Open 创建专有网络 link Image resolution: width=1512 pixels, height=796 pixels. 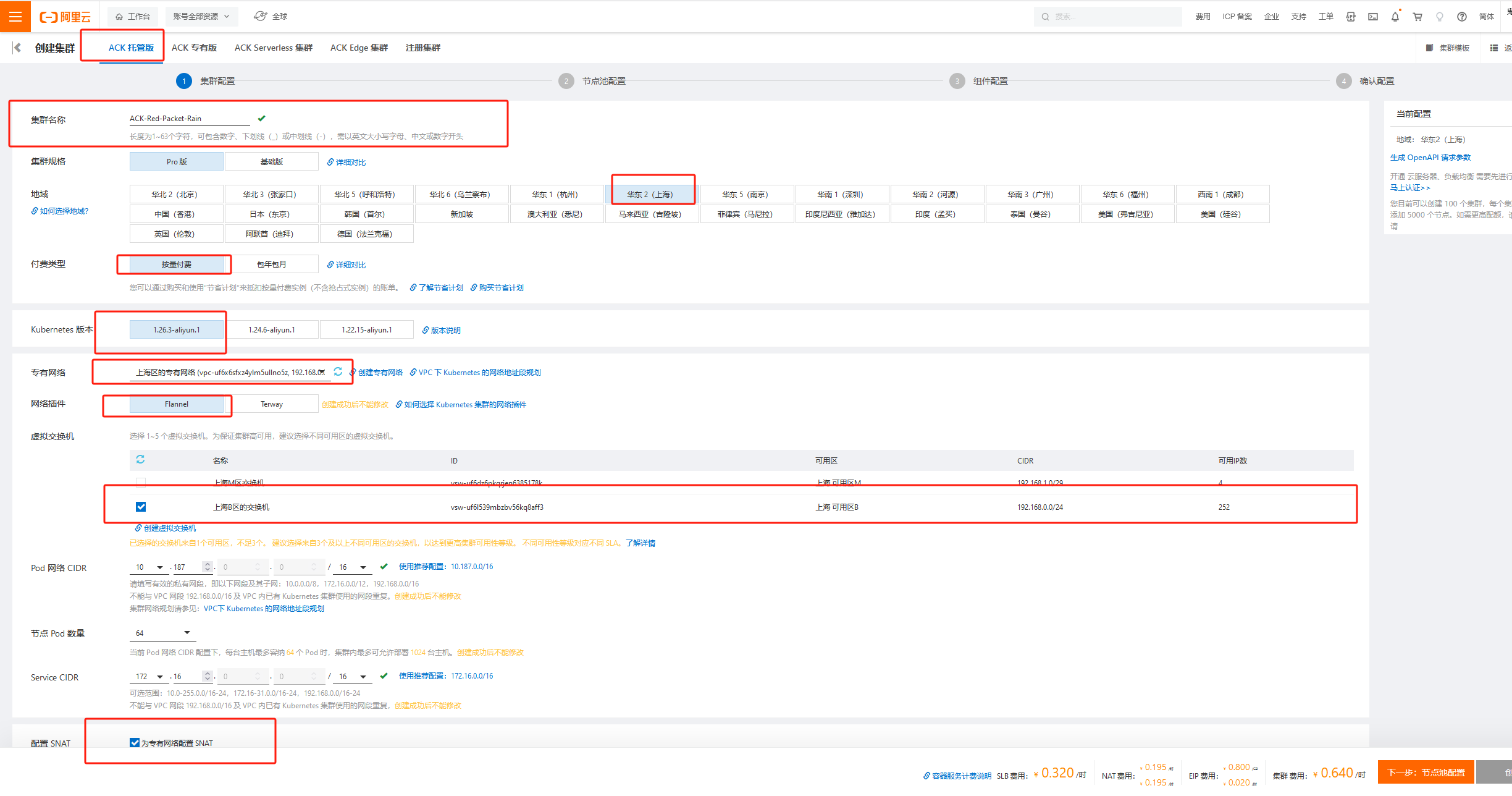coord(376,372)
